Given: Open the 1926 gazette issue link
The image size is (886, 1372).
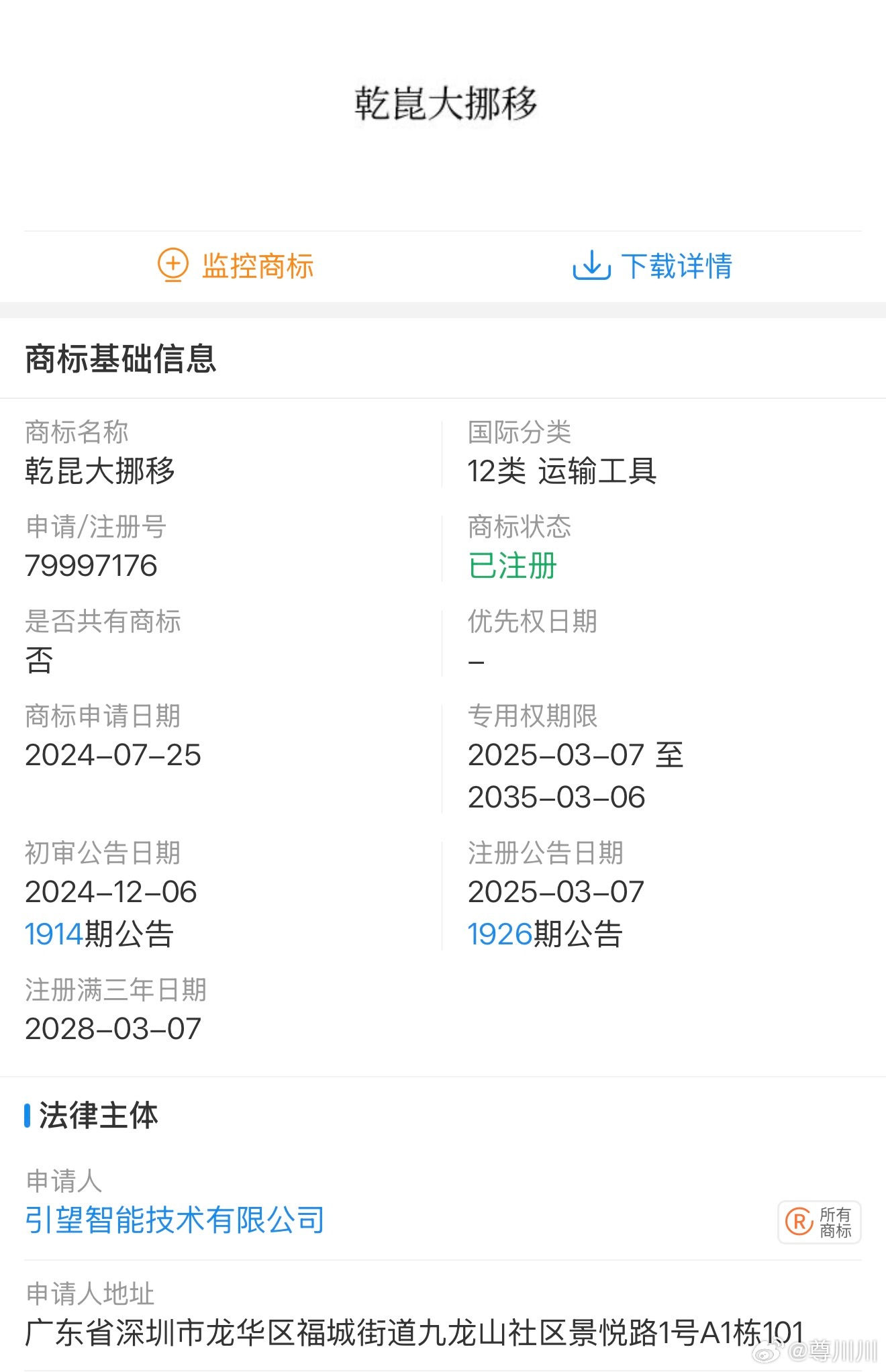Looking at the screenshot, I should (x=500, y=934).
